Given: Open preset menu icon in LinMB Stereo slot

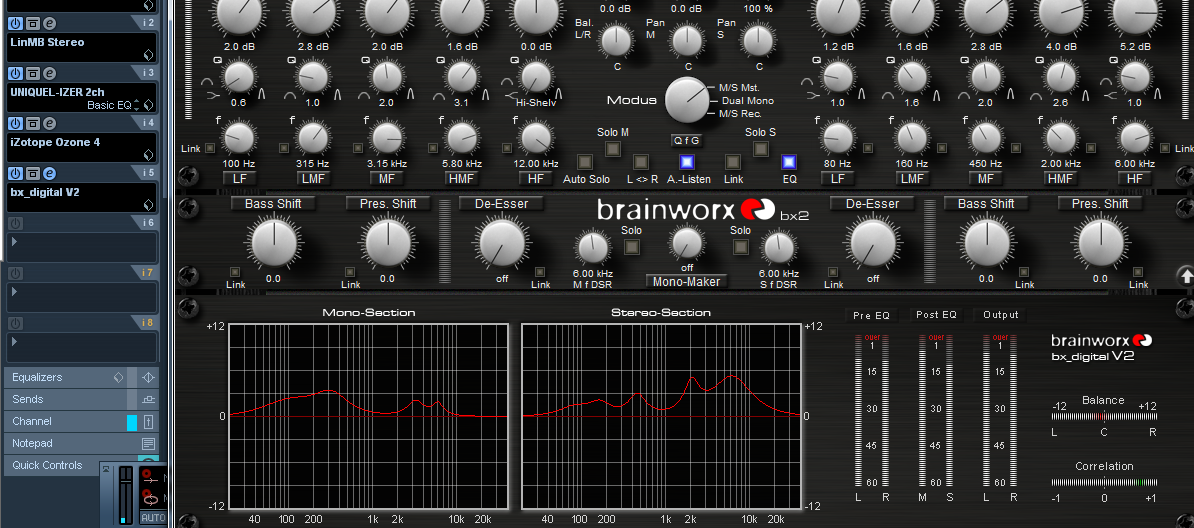Looking at the screenshot, I should [x=149, y=55].
